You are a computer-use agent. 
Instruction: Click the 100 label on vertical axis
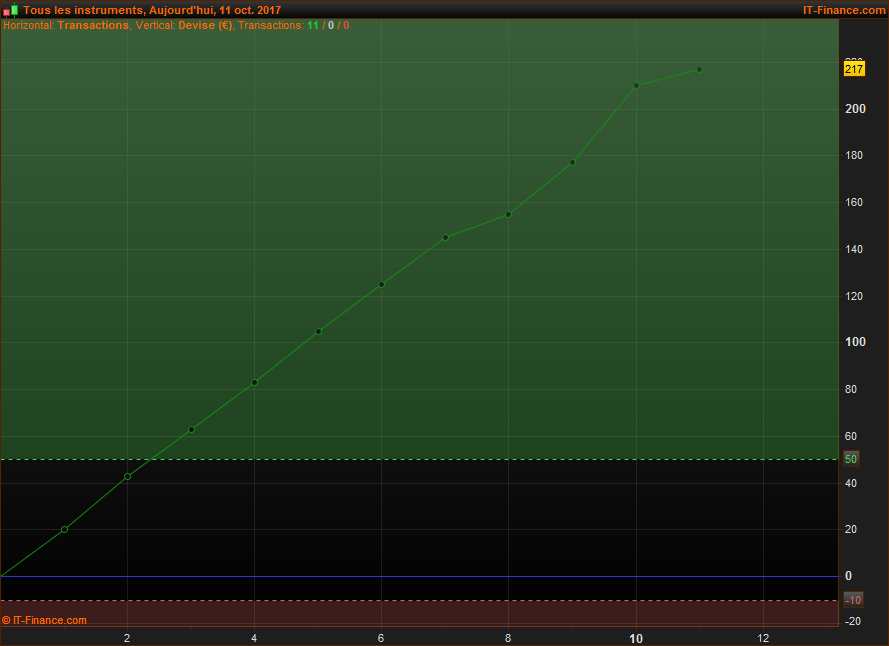click(x=855, y=342)
